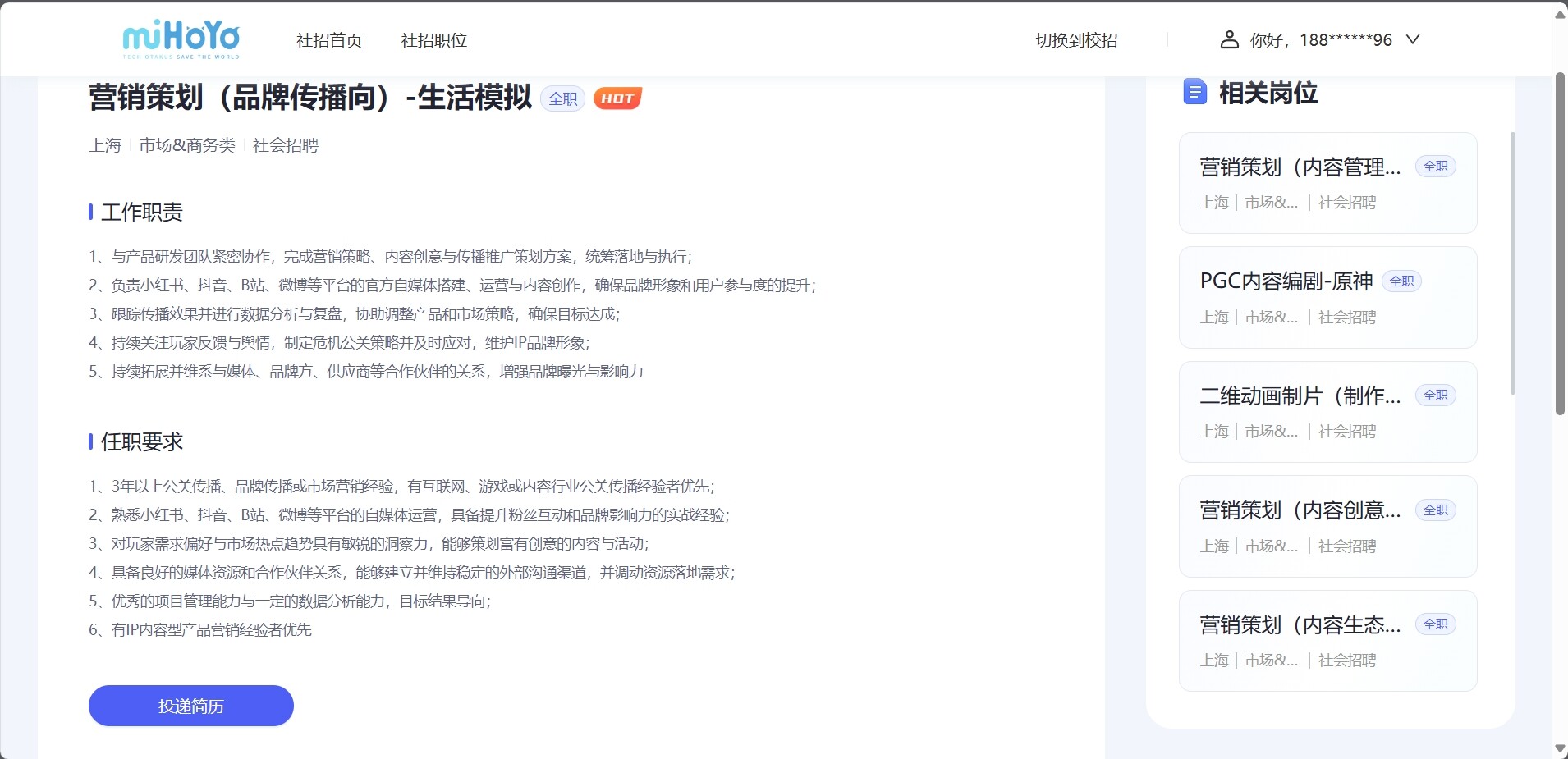This screenshot has width=1568, height=759.
Task: Open the 你好, 188******96 user menu
Action: pyautogui.click(x=1320, y=39)
